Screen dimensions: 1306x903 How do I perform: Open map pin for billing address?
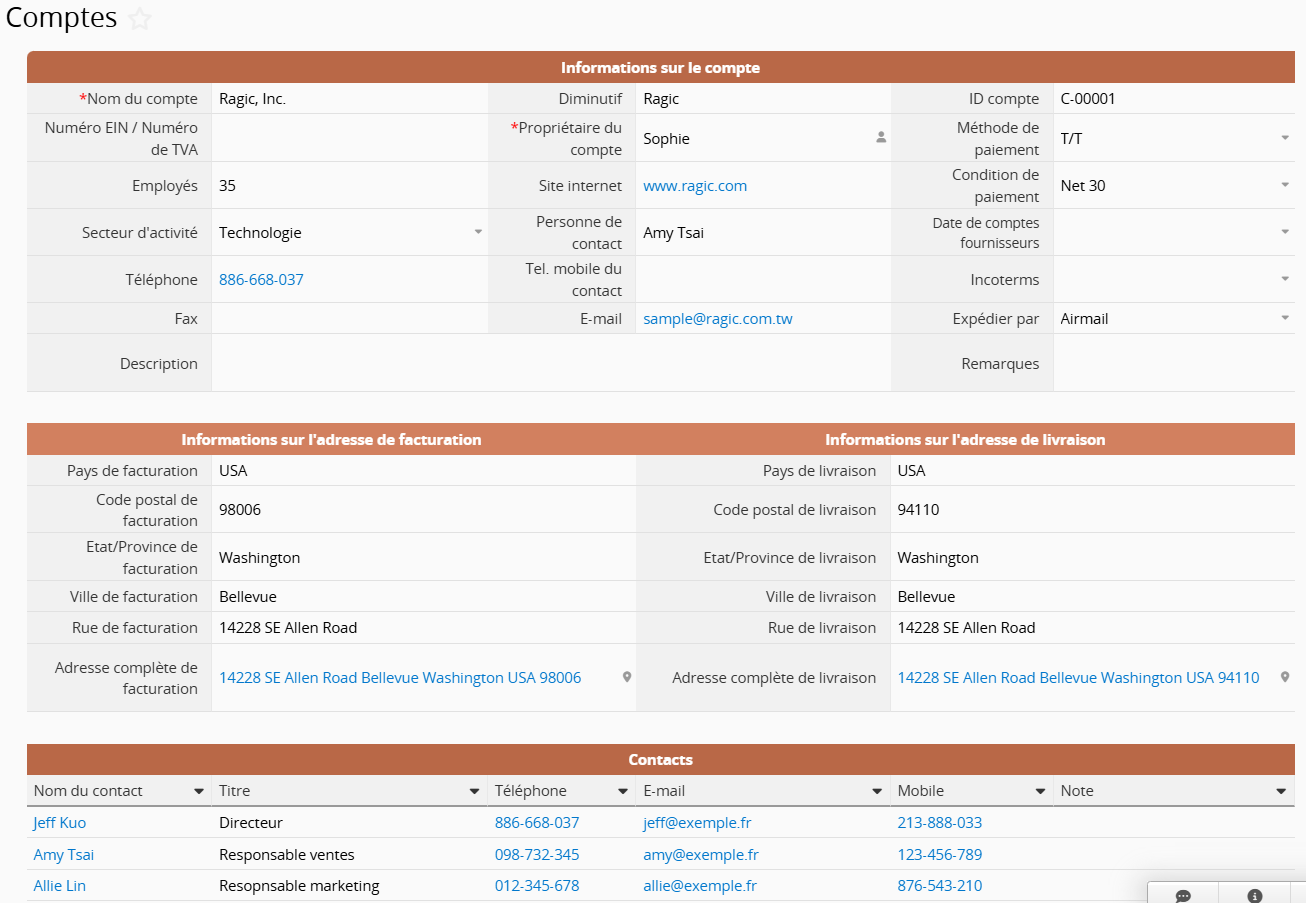(627, 677)
